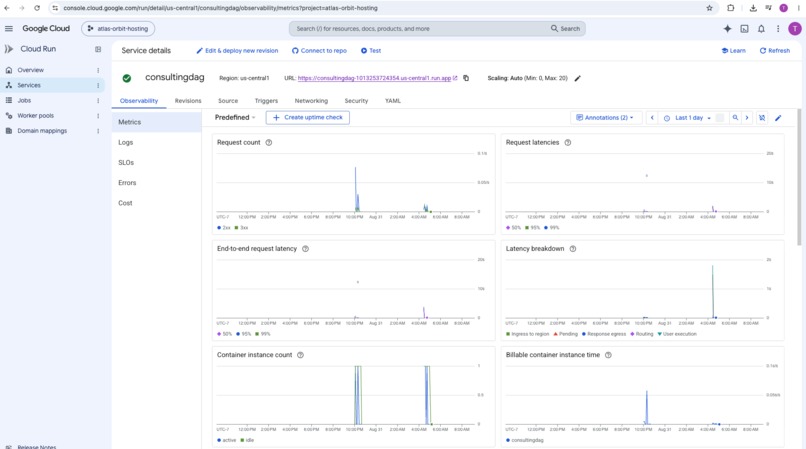Switch to the Revisions tab

(188, 101)
